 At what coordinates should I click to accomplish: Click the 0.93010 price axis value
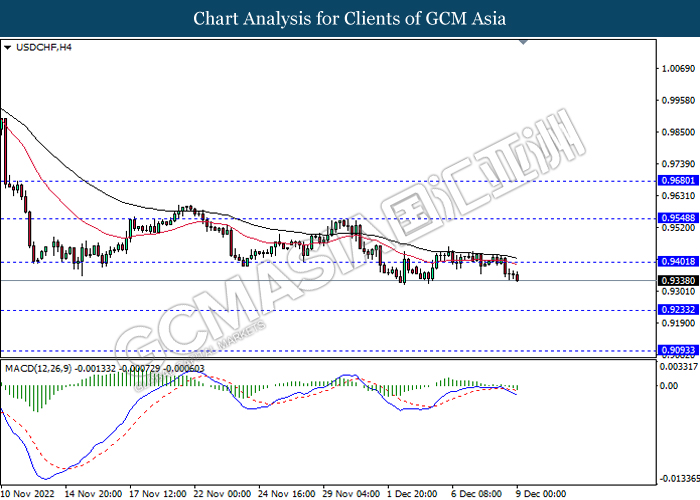(678, 291)
